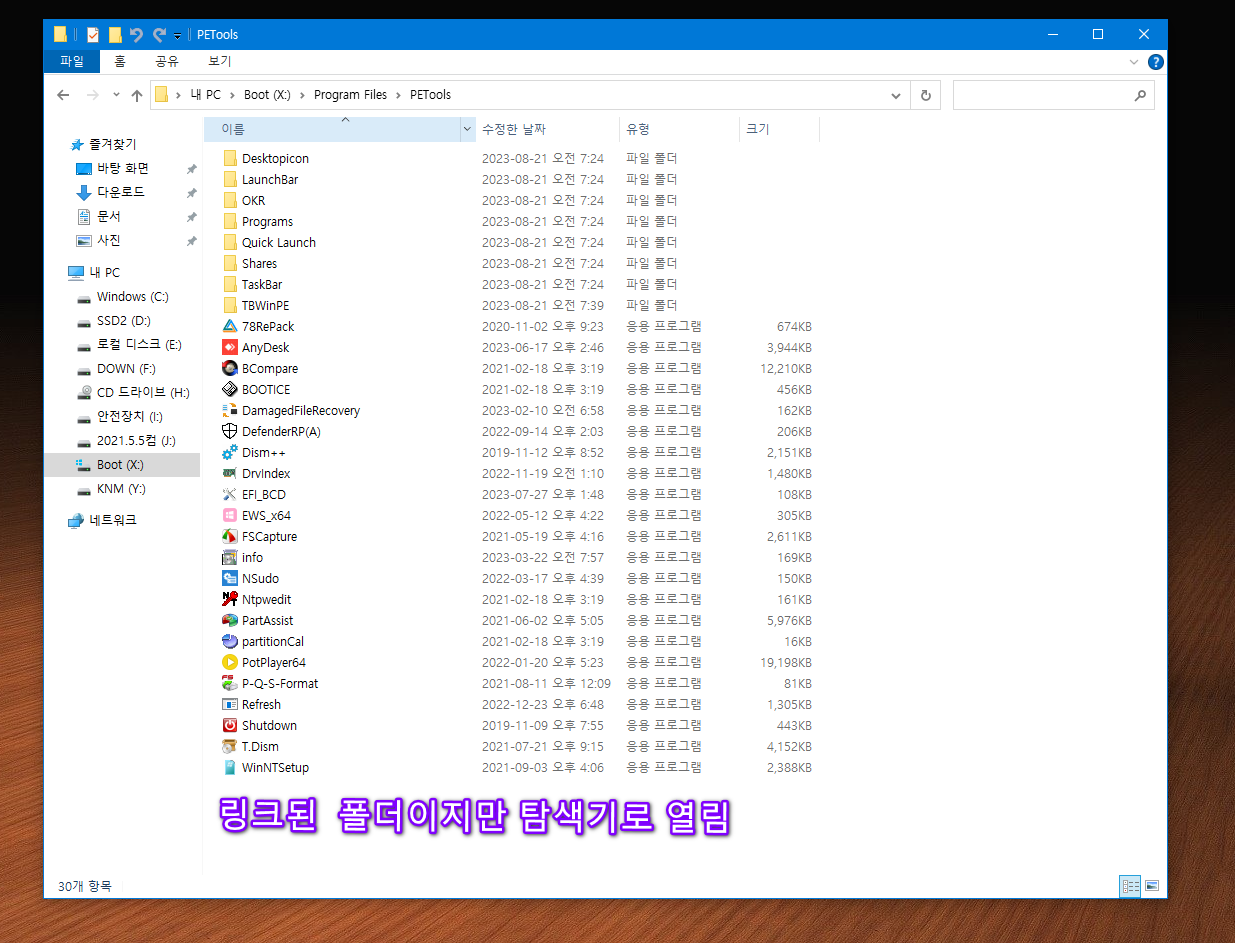This screenshot has height=943, width=1235.
Task: Open the recent locations dropdown arrow
Action: pyautogui.click(x=116, y=96)
